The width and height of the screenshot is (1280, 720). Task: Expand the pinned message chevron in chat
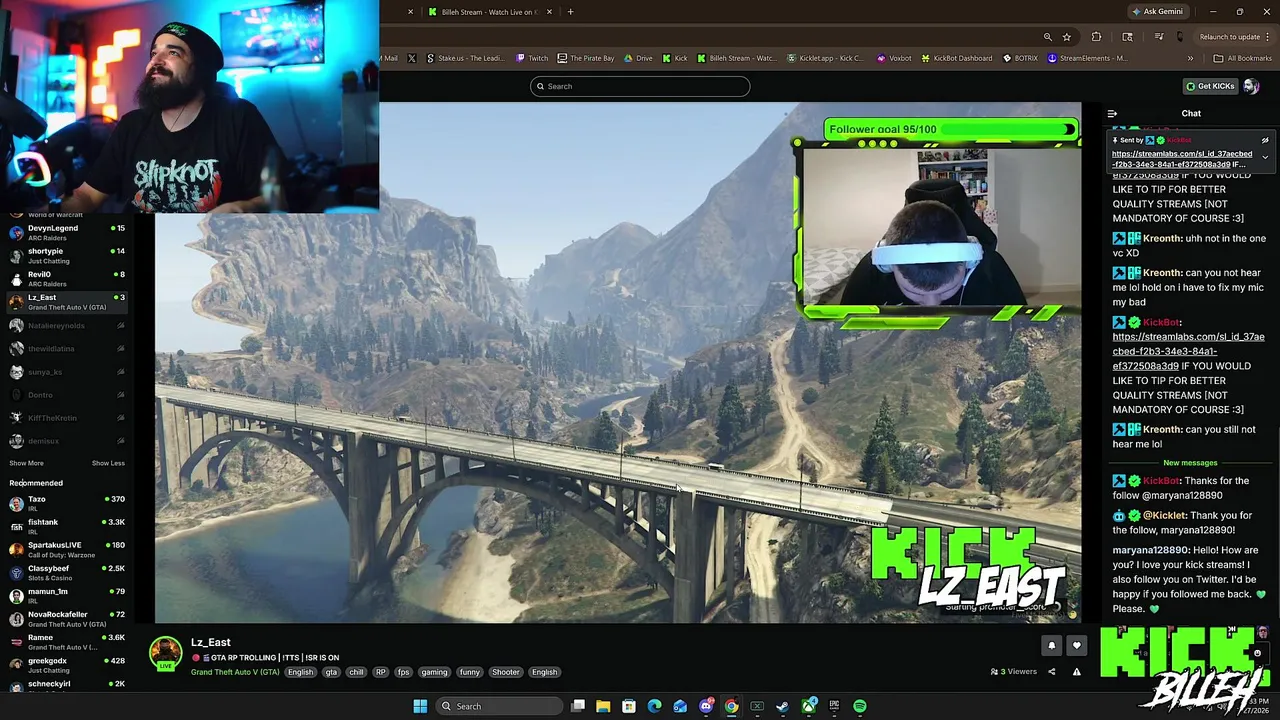click(1265, 157)
